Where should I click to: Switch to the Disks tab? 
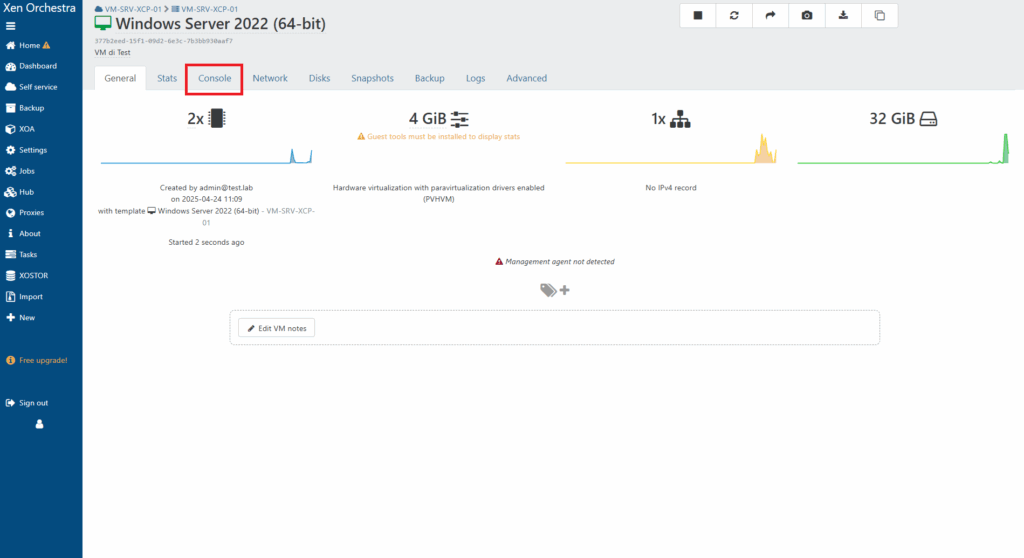(319, 78)
